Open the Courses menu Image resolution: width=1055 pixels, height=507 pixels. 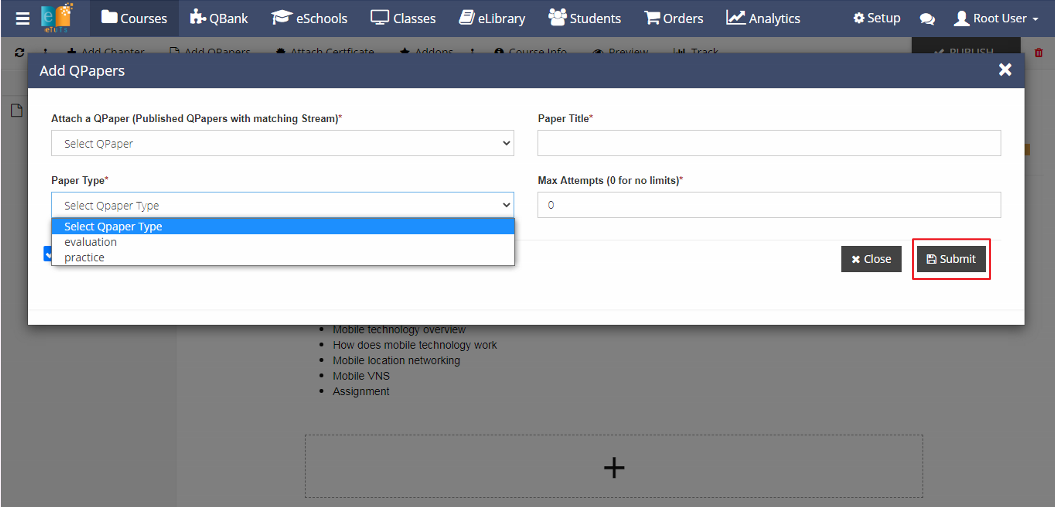point(134,18)
